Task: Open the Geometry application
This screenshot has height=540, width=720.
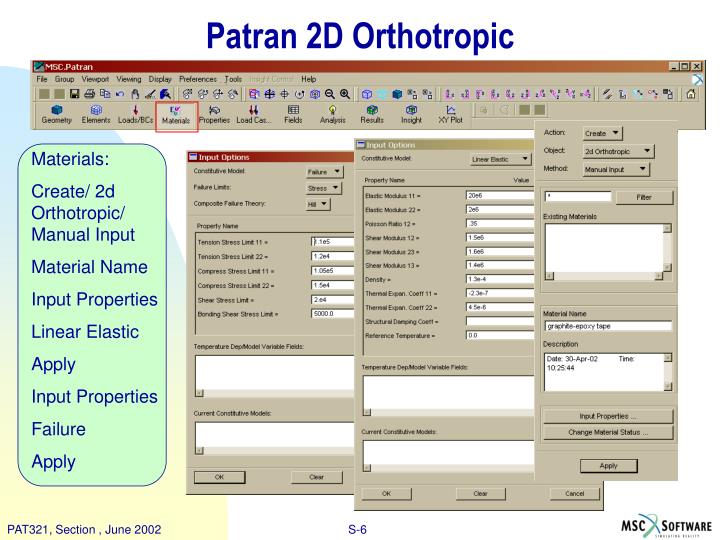Action: click(x=56, y=114)
